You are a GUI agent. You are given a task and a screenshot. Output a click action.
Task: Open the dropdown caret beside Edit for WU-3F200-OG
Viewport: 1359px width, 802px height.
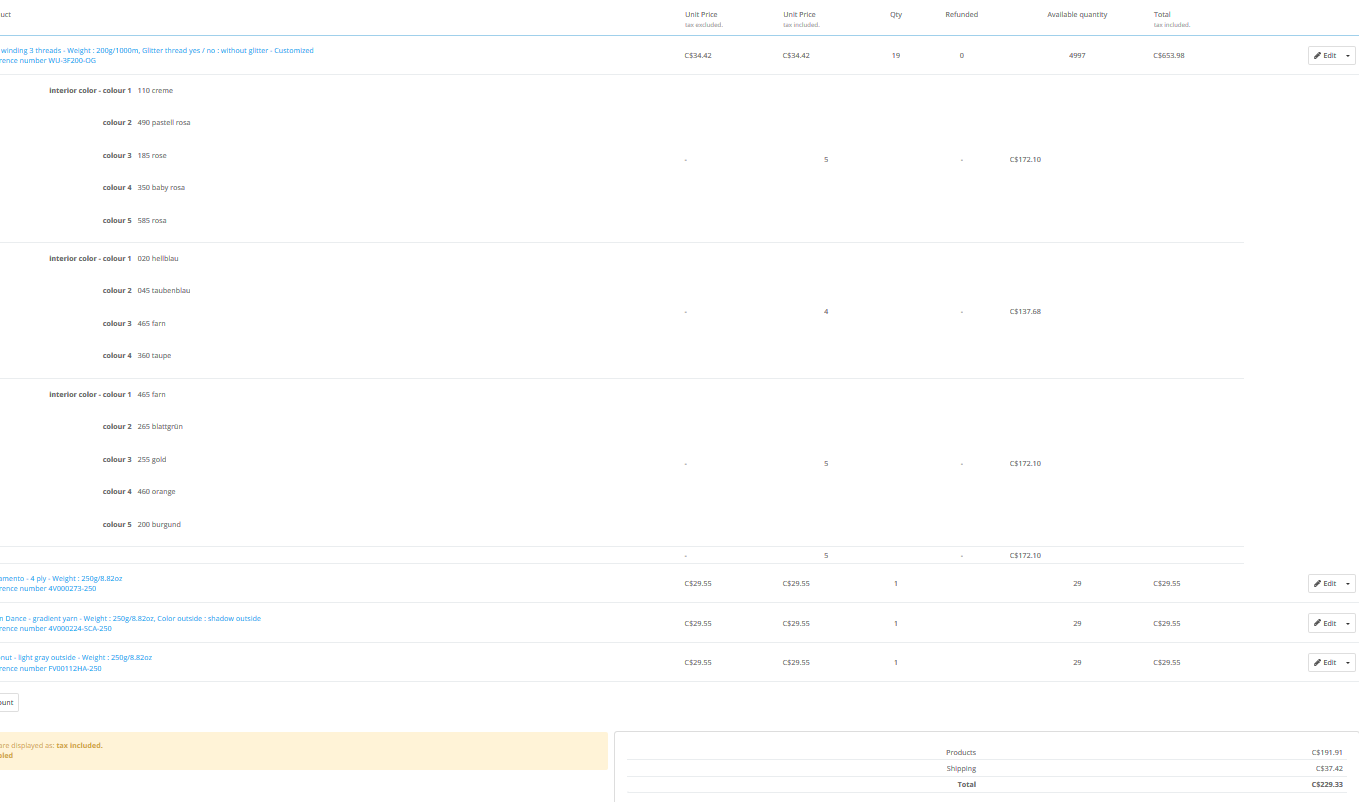(1348, 56)
